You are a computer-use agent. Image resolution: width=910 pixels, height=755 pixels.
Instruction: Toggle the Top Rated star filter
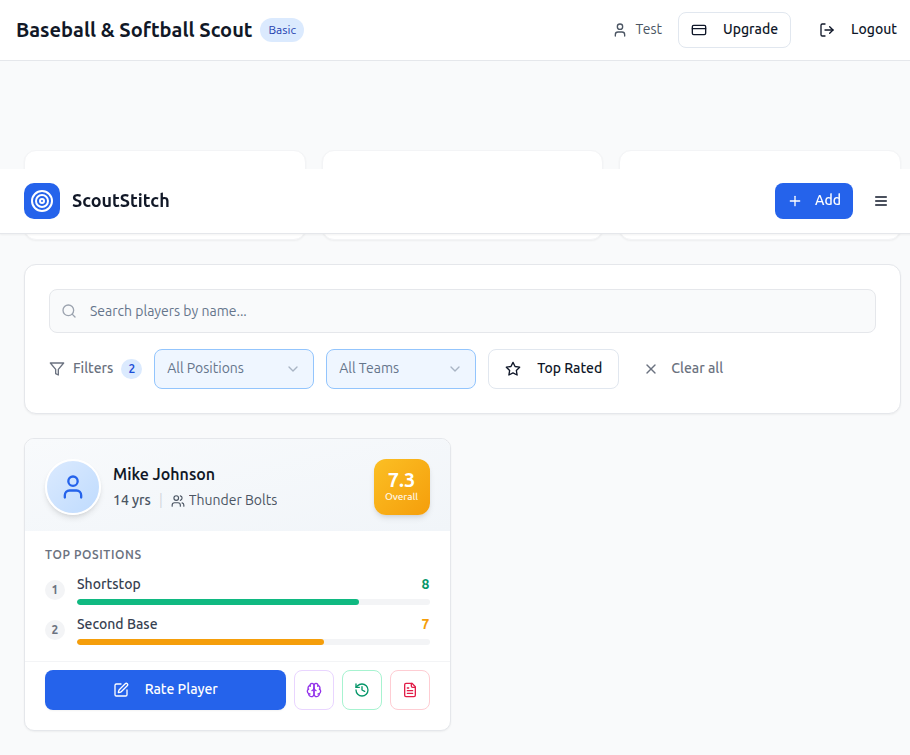(x=553, y=368)
